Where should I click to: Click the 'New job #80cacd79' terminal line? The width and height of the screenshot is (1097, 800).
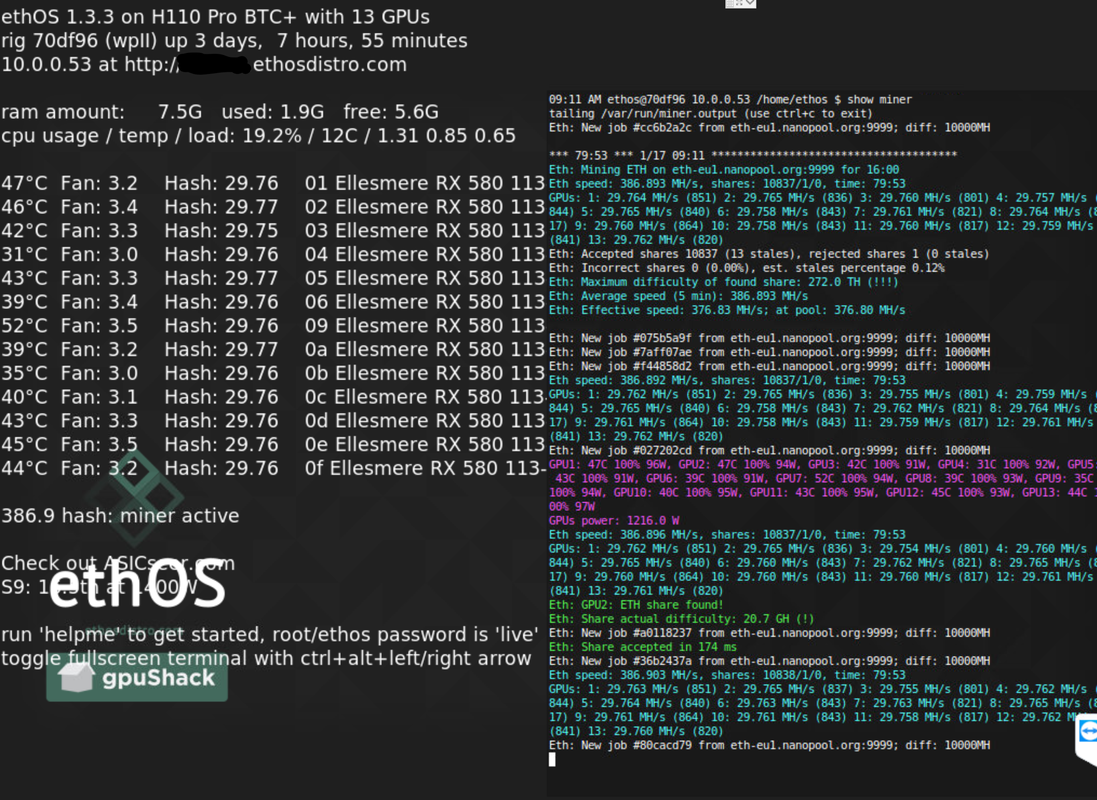(770, 745)
